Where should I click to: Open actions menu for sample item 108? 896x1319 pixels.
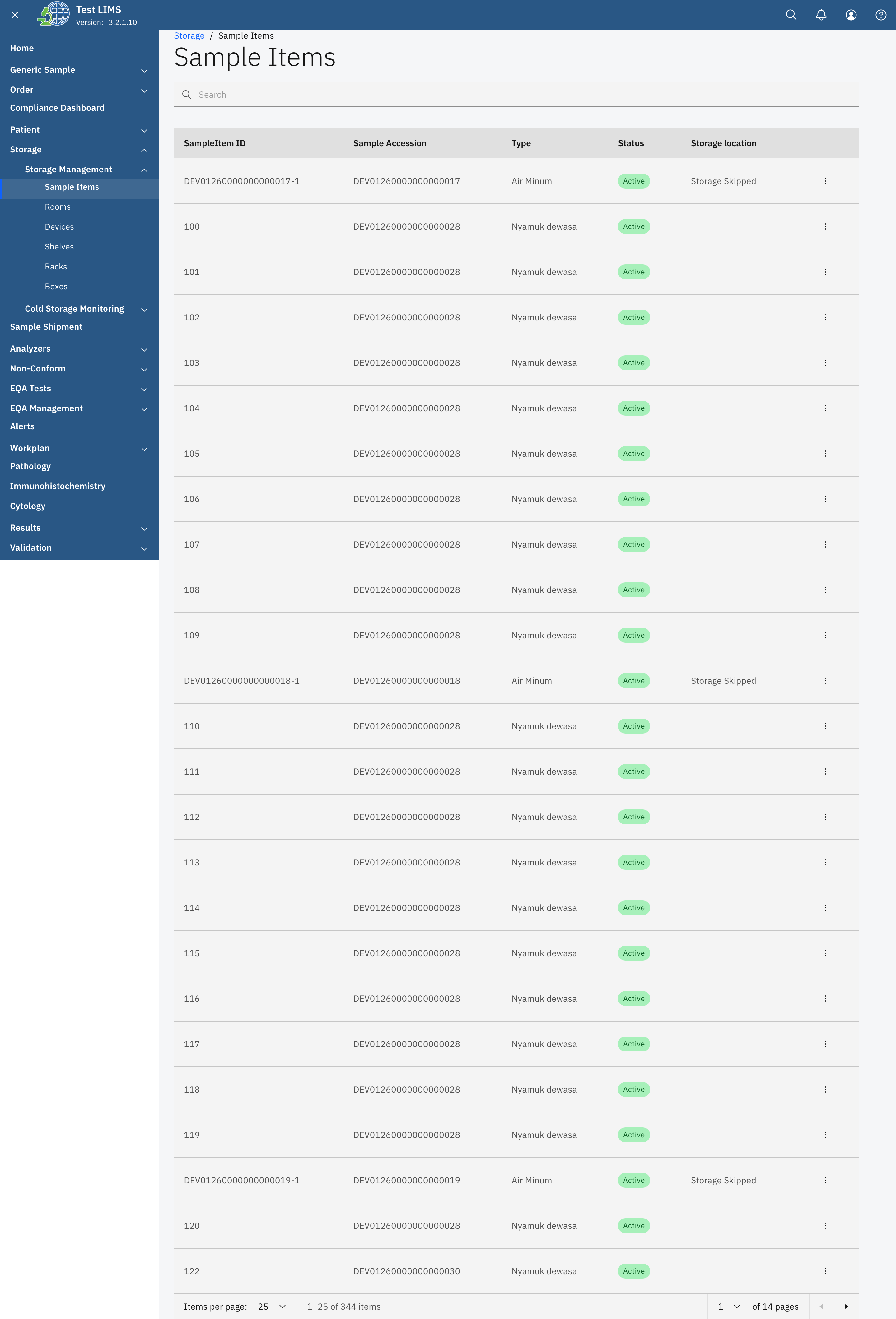tap(825, 590)
